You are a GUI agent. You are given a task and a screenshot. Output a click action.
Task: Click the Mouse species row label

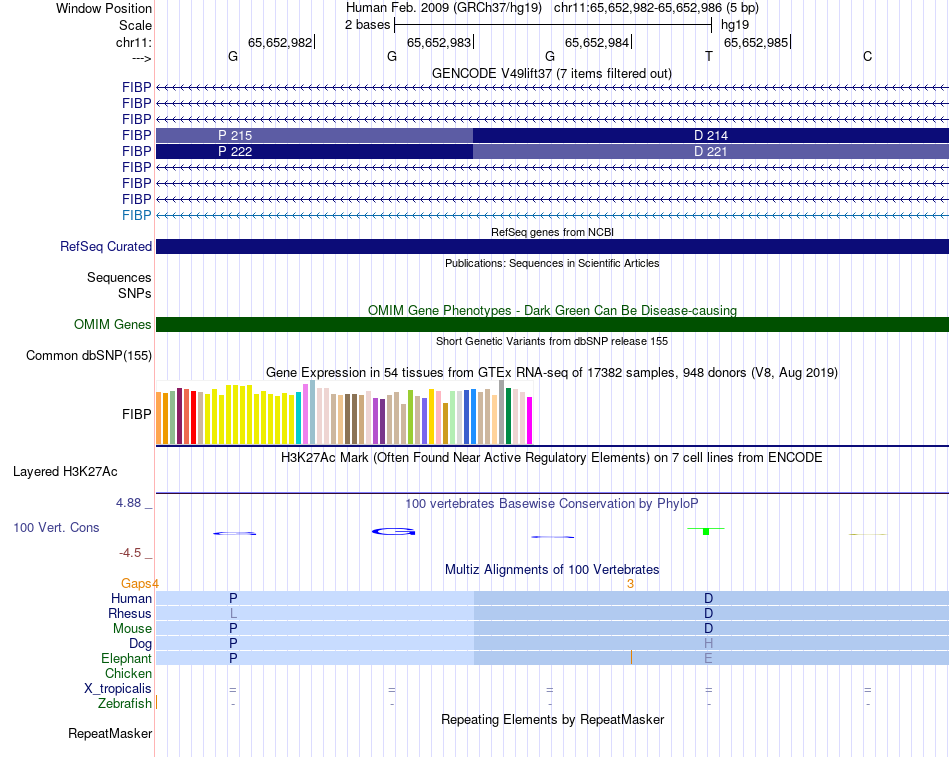coord(132,629)
